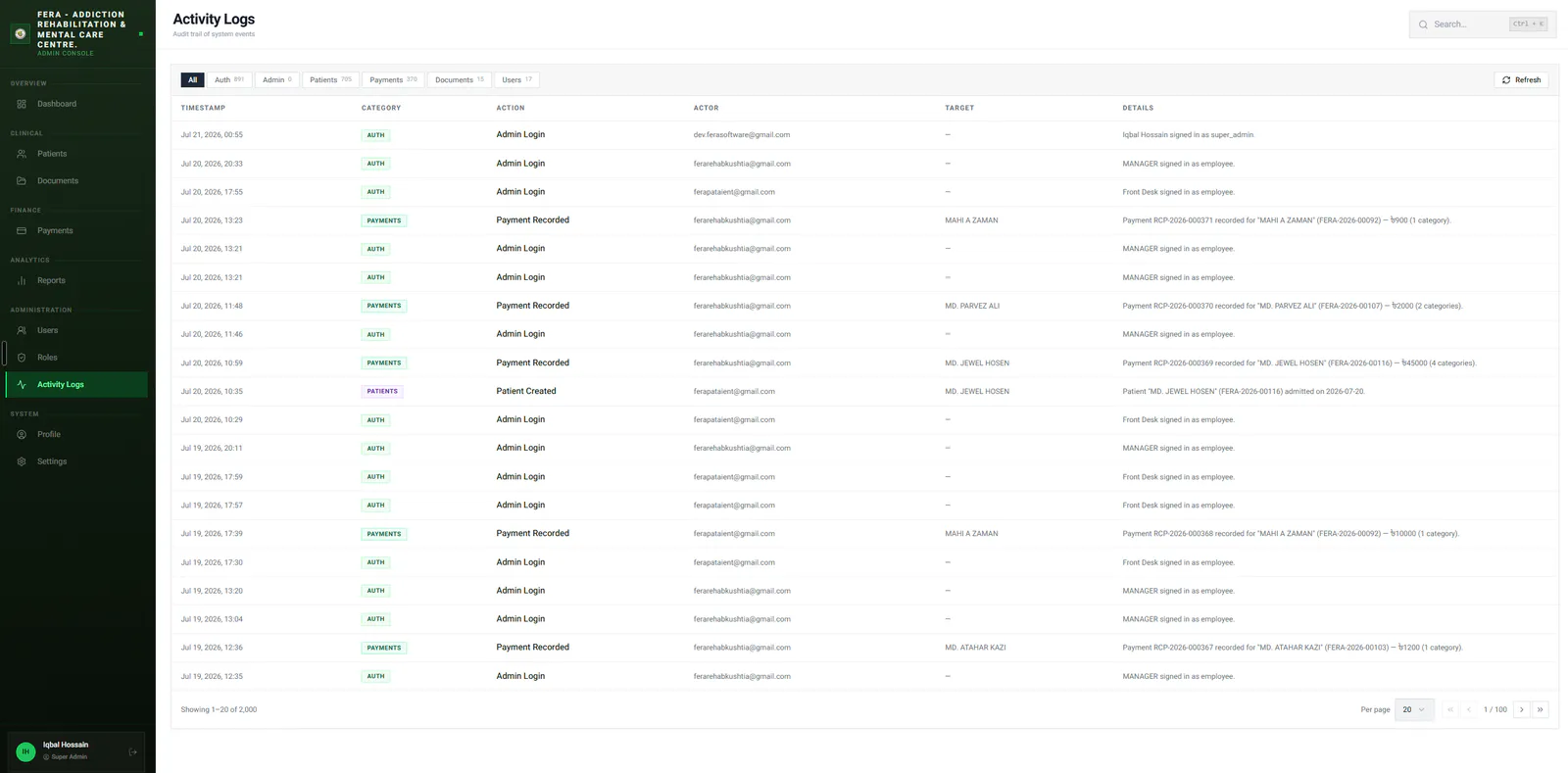Click target MAHI A ZAMAN in 17:39 row
The width and height of the screenshot is (1568, 773).
[971, 534]
